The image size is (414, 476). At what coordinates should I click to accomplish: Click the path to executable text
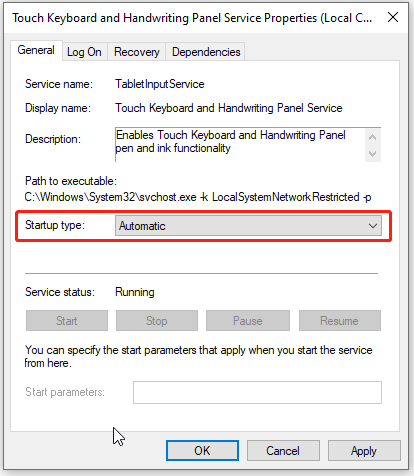tap(198, 197)
